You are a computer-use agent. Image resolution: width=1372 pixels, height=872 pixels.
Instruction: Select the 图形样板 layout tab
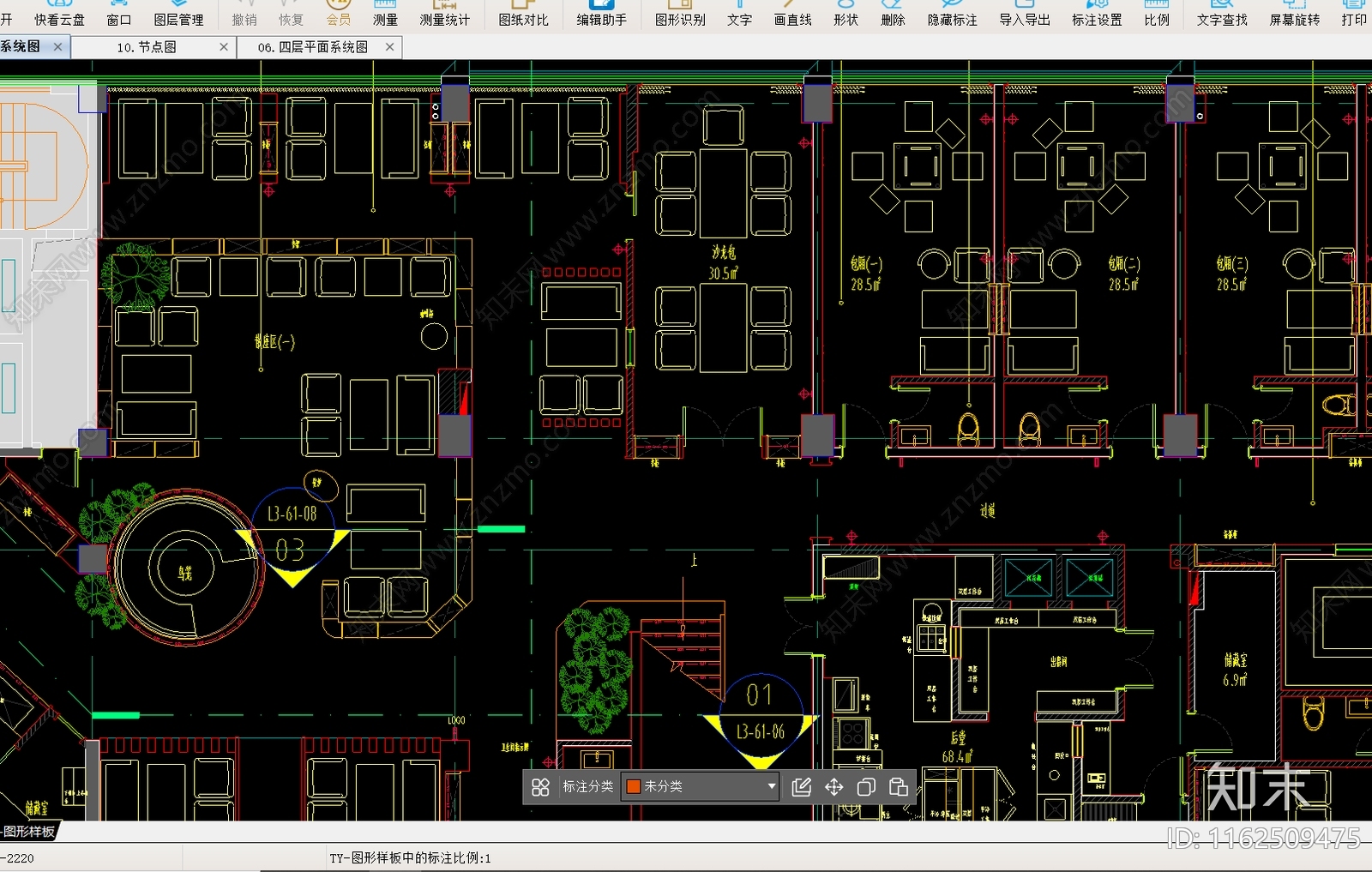[x=28, y=832]
